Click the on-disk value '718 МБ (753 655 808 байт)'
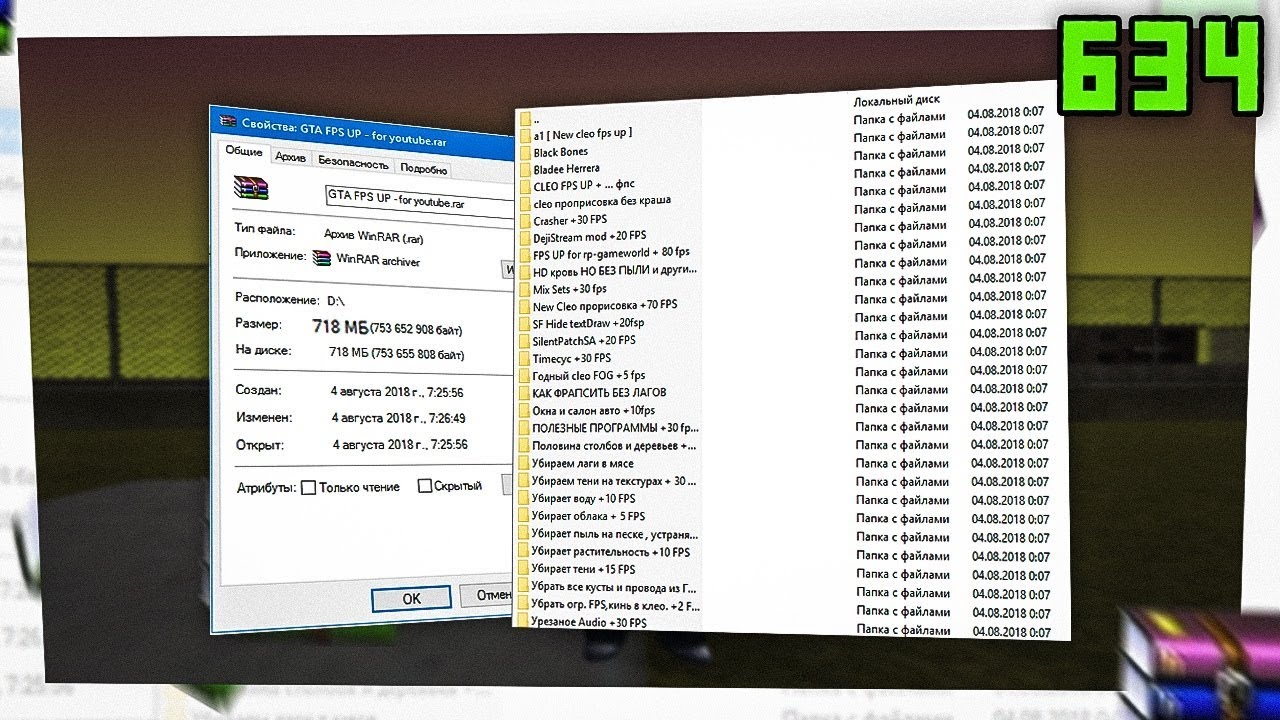Screen dimensions: 1280x720 pos(396,354)
